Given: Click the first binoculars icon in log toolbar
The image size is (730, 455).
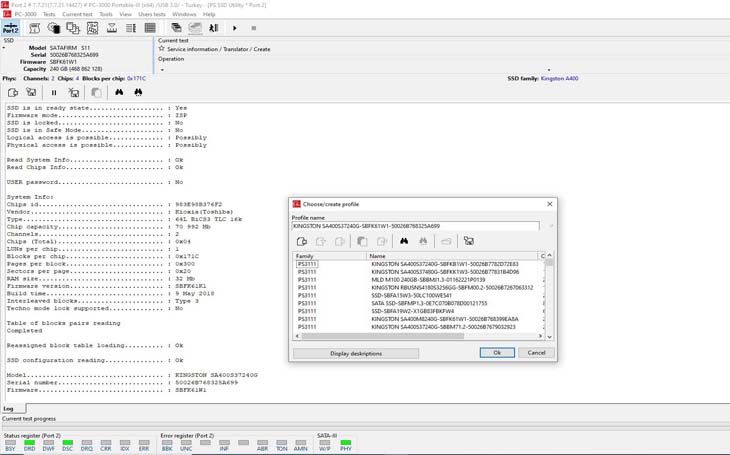Looking at the screenshot, I should pos(119,92).
